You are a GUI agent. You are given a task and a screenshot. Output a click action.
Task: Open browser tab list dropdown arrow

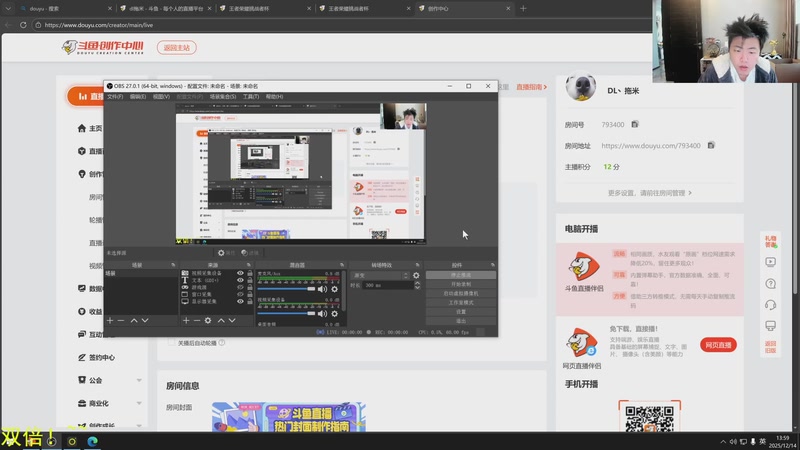click(8, 8)
